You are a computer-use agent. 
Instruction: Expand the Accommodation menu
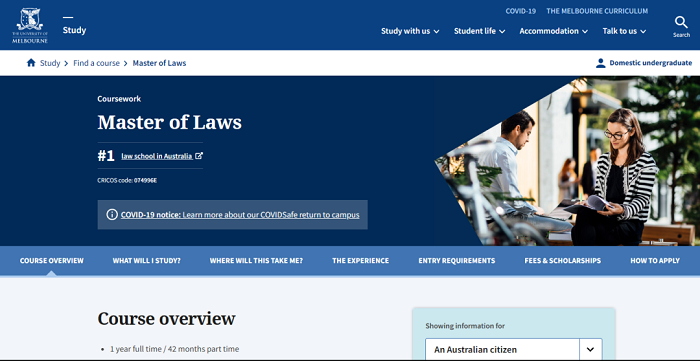click(x=554, y=31)
